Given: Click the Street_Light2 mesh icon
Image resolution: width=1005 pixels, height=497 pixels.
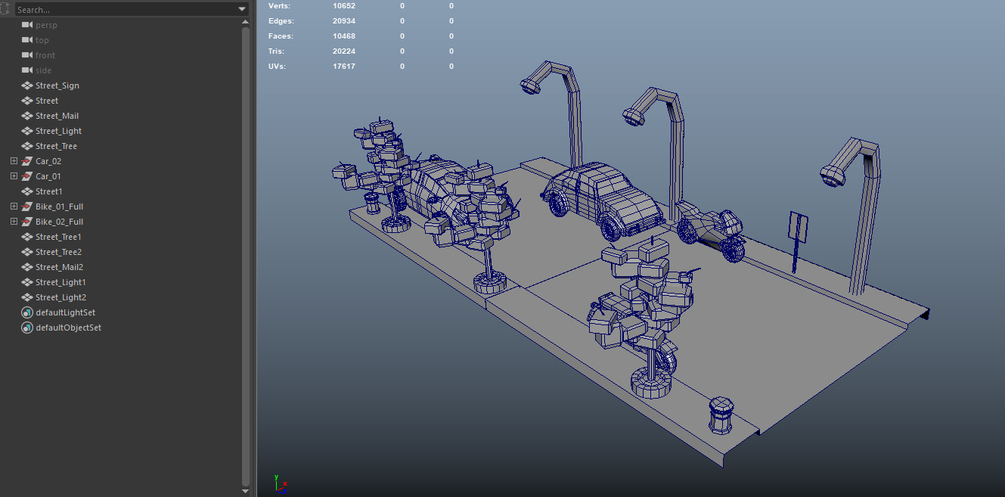Looking at the screenshot, I should click(x=27, y=298).
